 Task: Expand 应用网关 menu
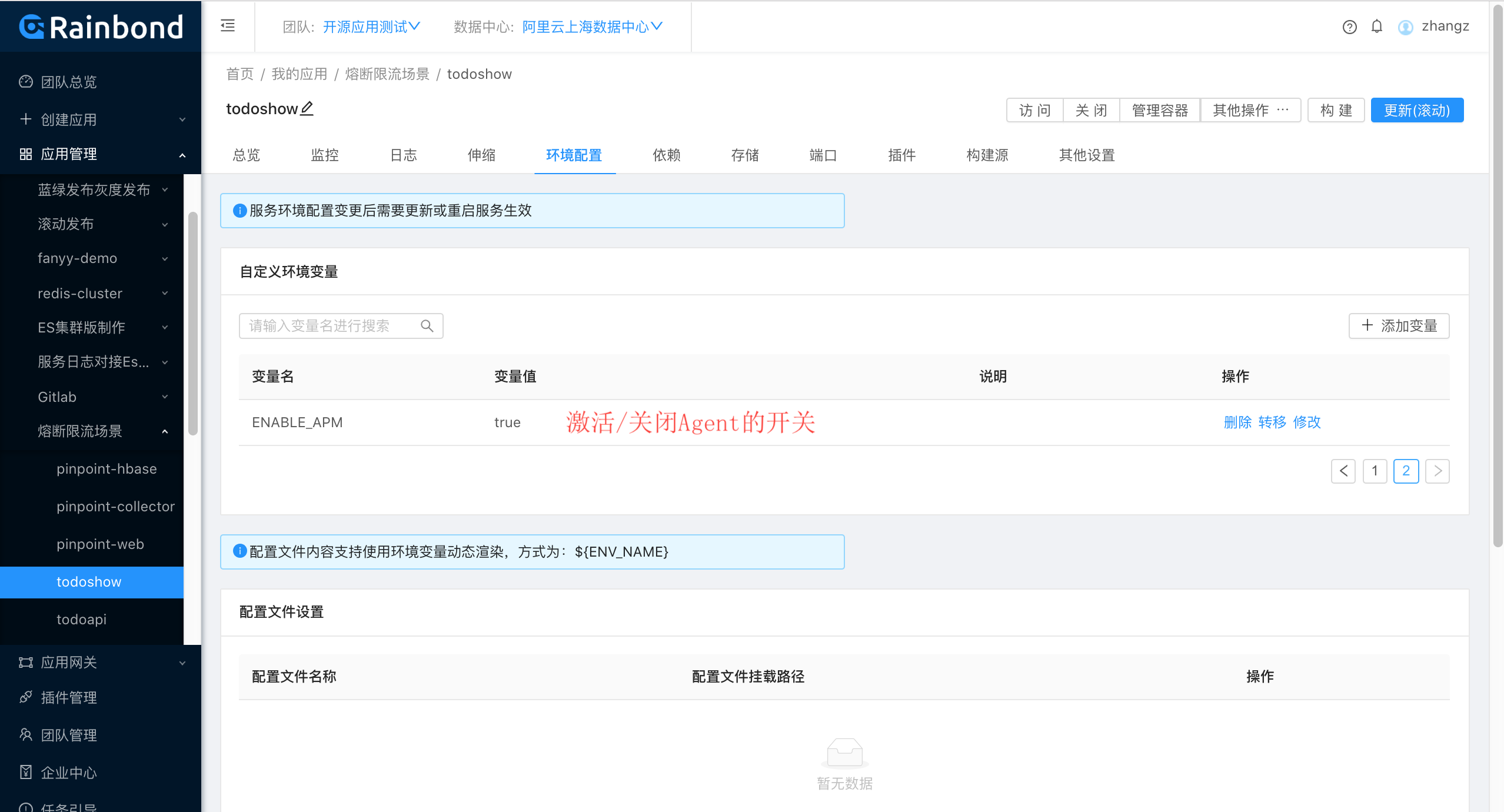[182, 663]
